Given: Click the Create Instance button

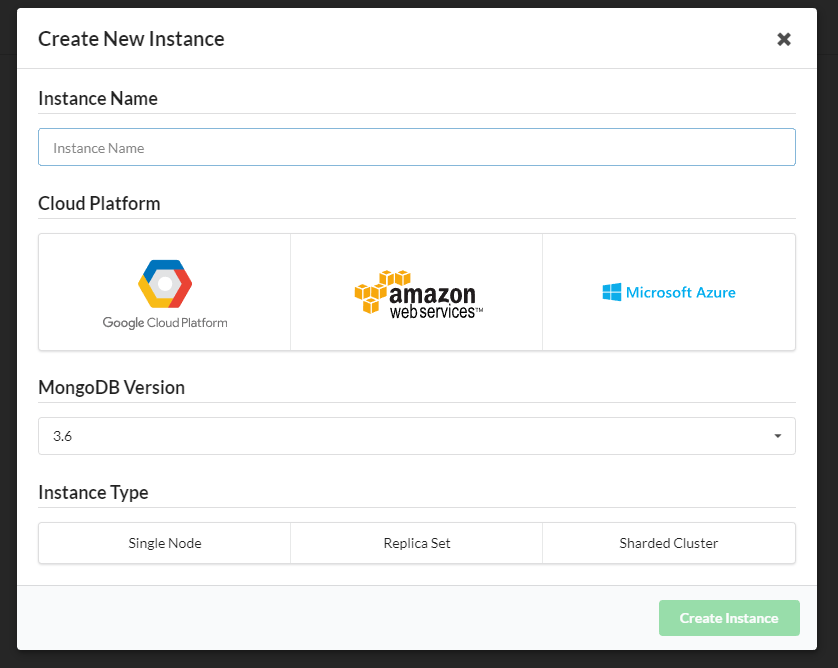Looking at the screenshot, I should tap(729, 618).
